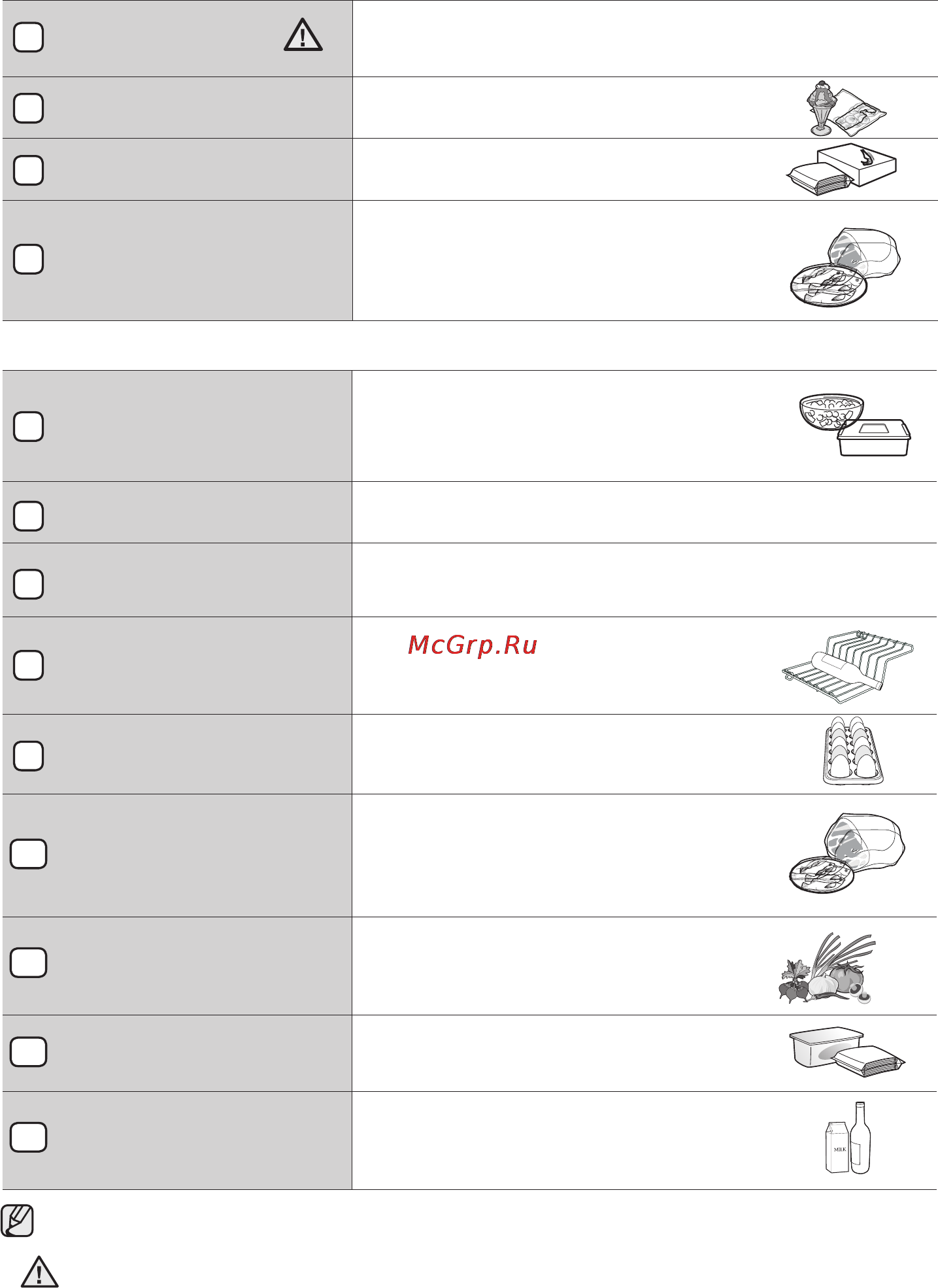The image size is (938, 1288).
Task: Click the meat and fish illustration below the boxed food
Action: (x=845, y=267)
